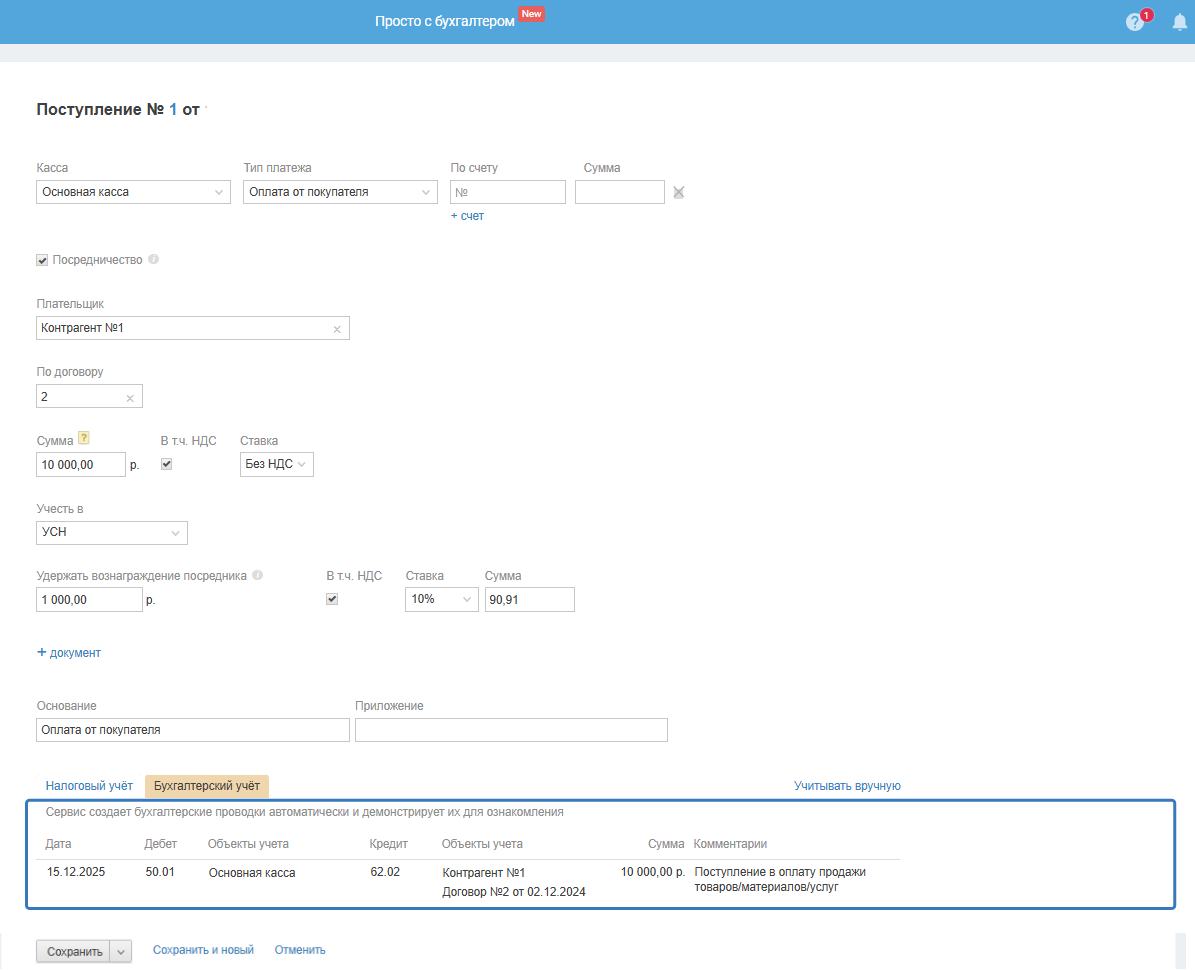1195x970 pixels.
Task: Open the help question mark icon
Action: point(1134,22)
